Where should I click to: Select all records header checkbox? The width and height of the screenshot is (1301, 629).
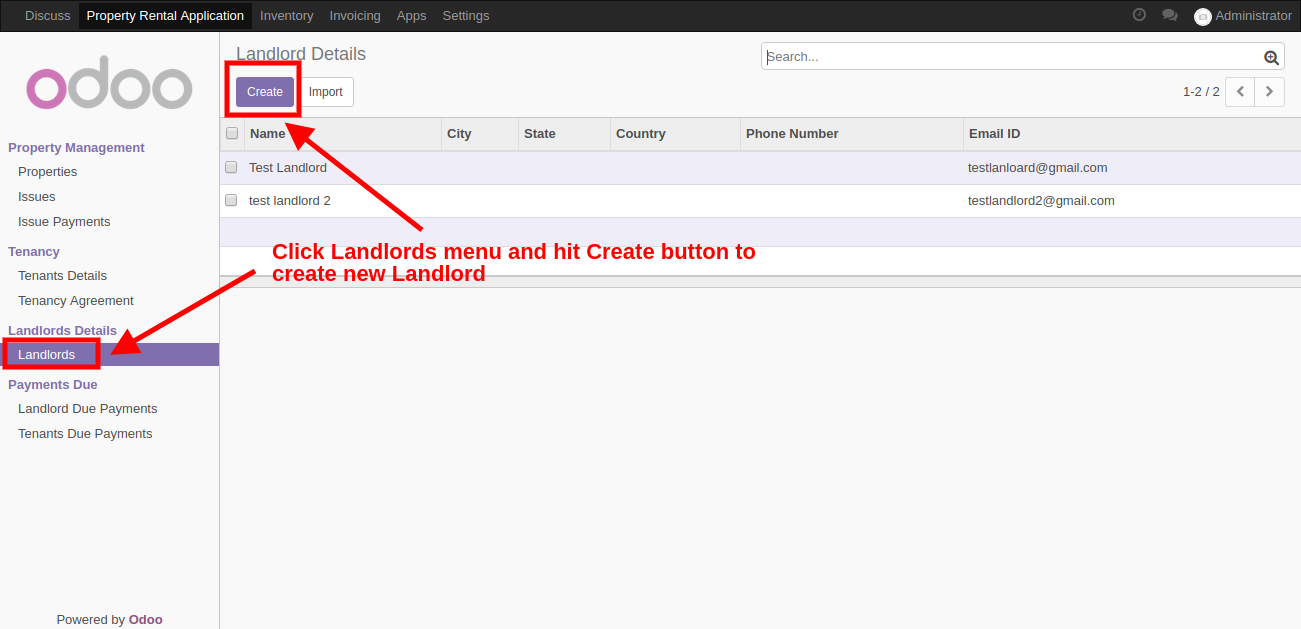[232, 133]
